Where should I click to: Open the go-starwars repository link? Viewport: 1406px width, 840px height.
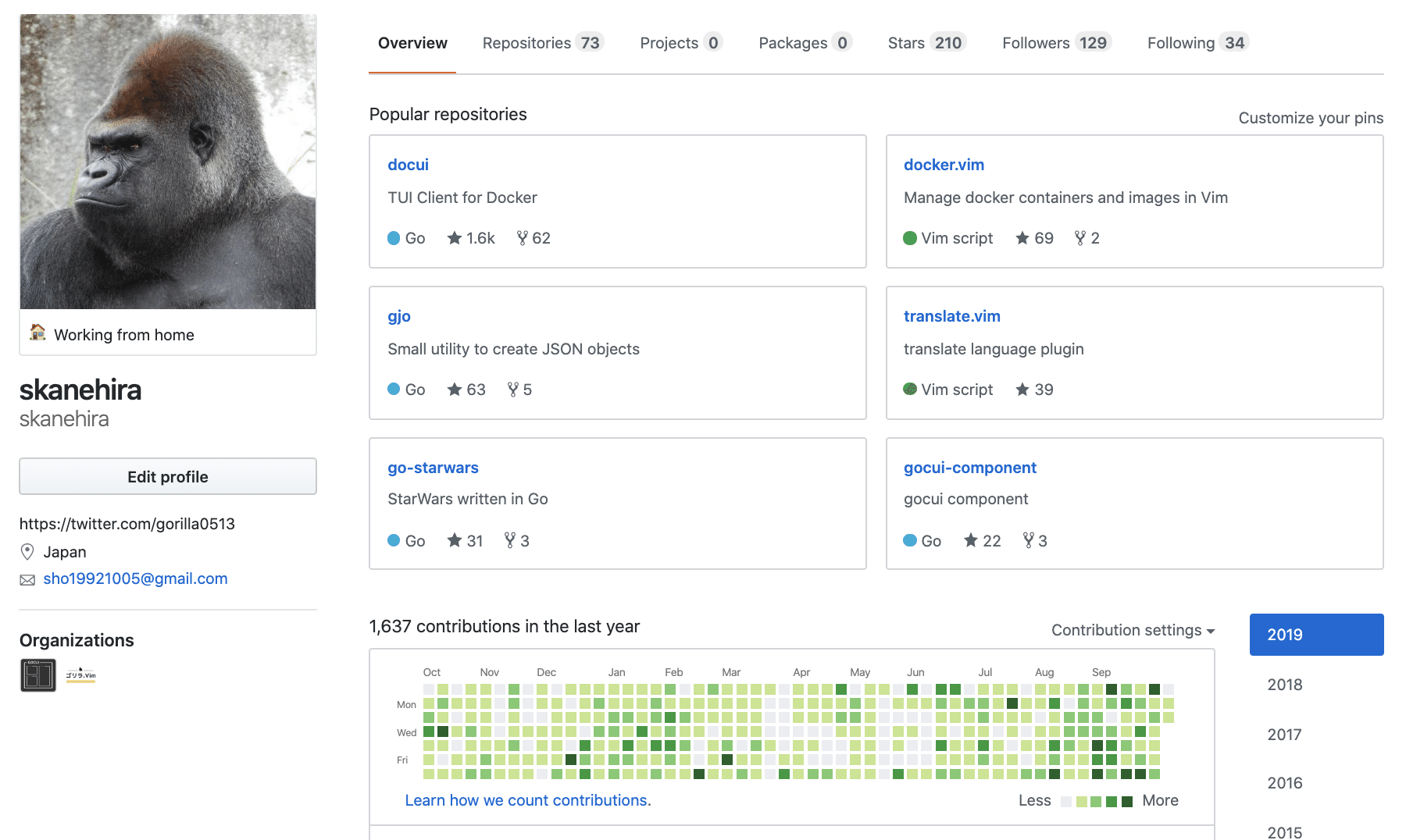433,468
